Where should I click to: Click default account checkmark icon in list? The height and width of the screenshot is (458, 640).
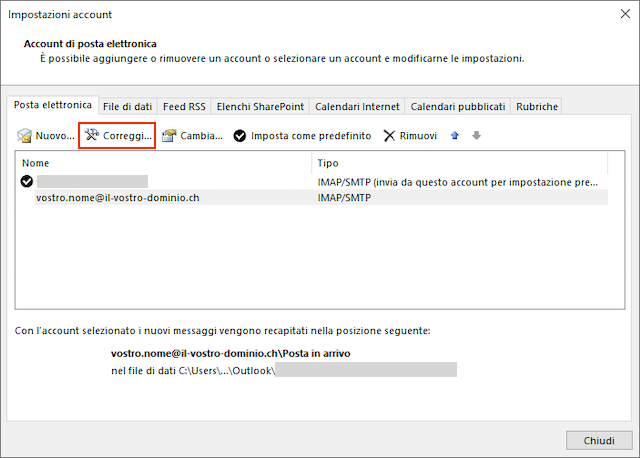tap(27, 181)
